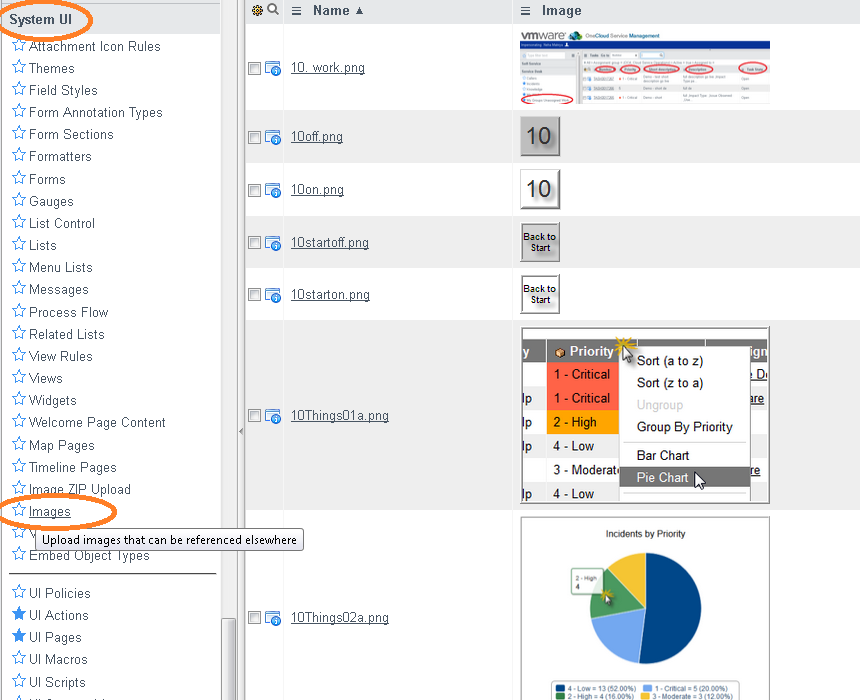860x700 pixels.
Task: Check the checkbox for 10Things02a.png
Action: pyautogui.click(x=254, y=618)
